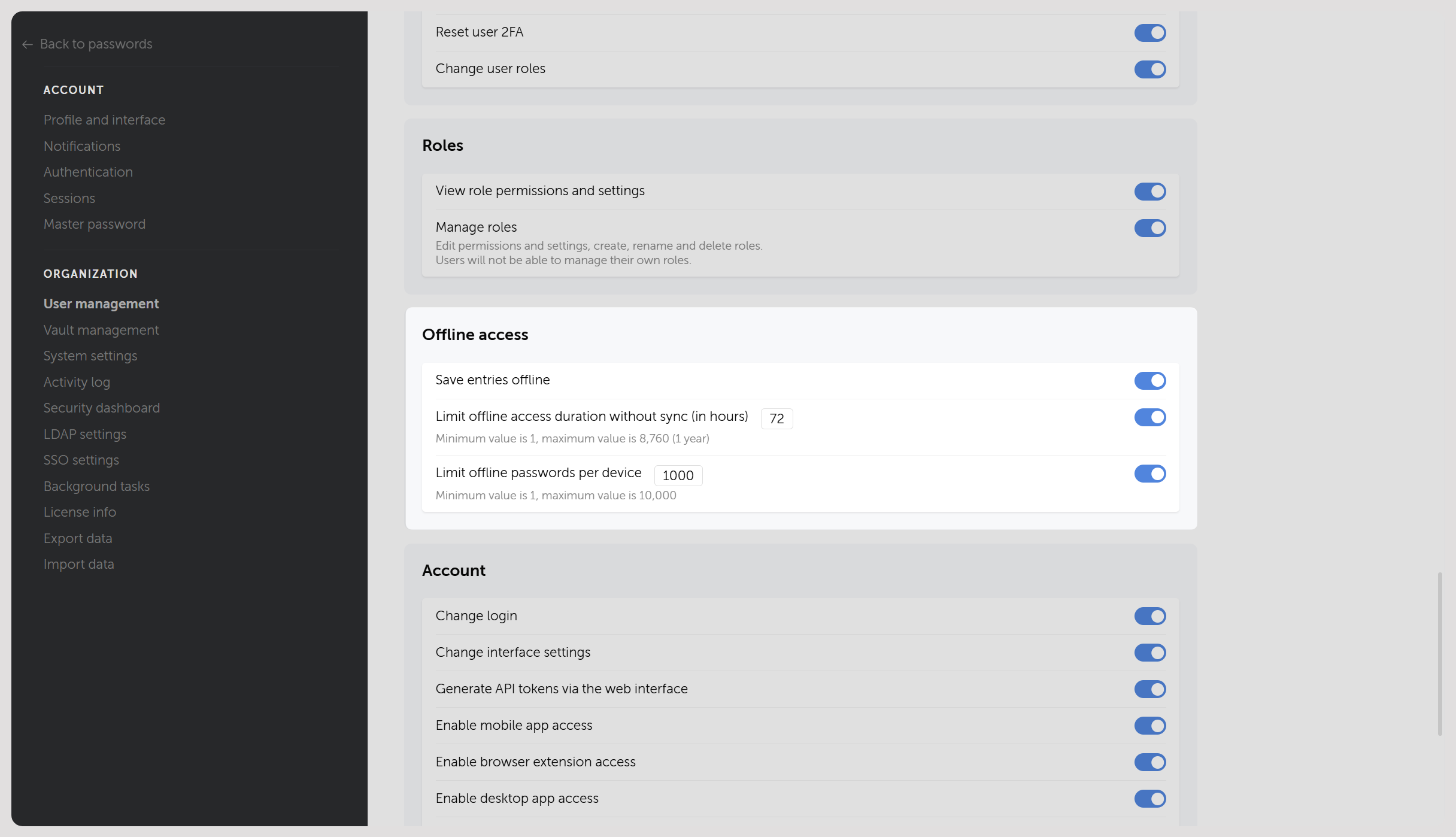The width and height of the screenshot is (1456, 837).
Task: Open the Activity log page
Action: (77, 382)
